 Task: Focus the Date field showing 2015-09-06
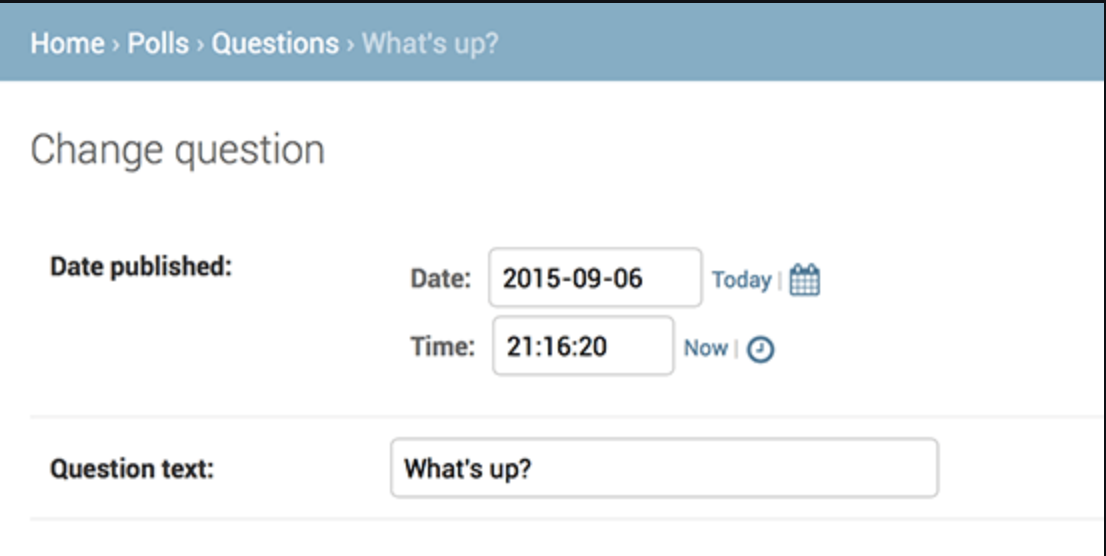tap(595, 278)
